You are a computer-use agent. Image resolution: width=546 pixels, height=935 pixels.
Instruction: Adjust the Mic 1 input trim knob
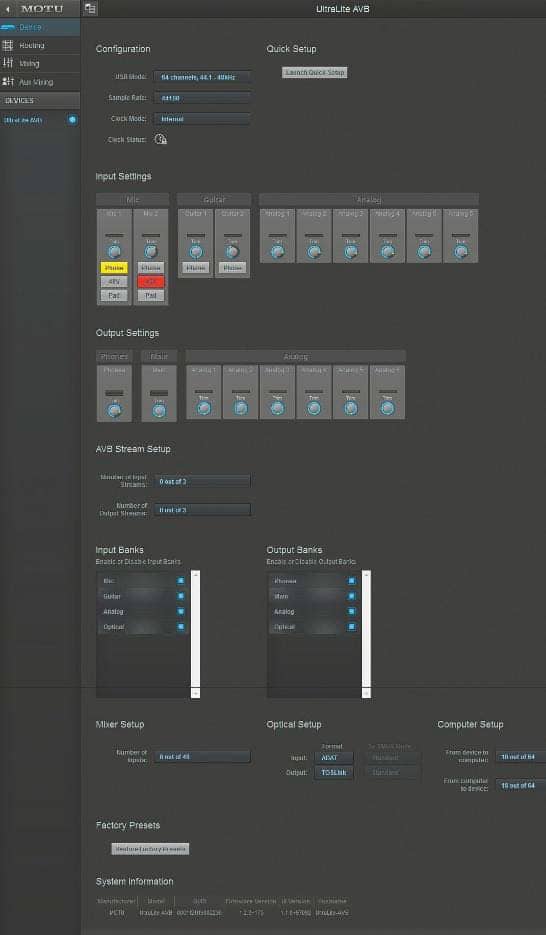click(x=114, y=252)
